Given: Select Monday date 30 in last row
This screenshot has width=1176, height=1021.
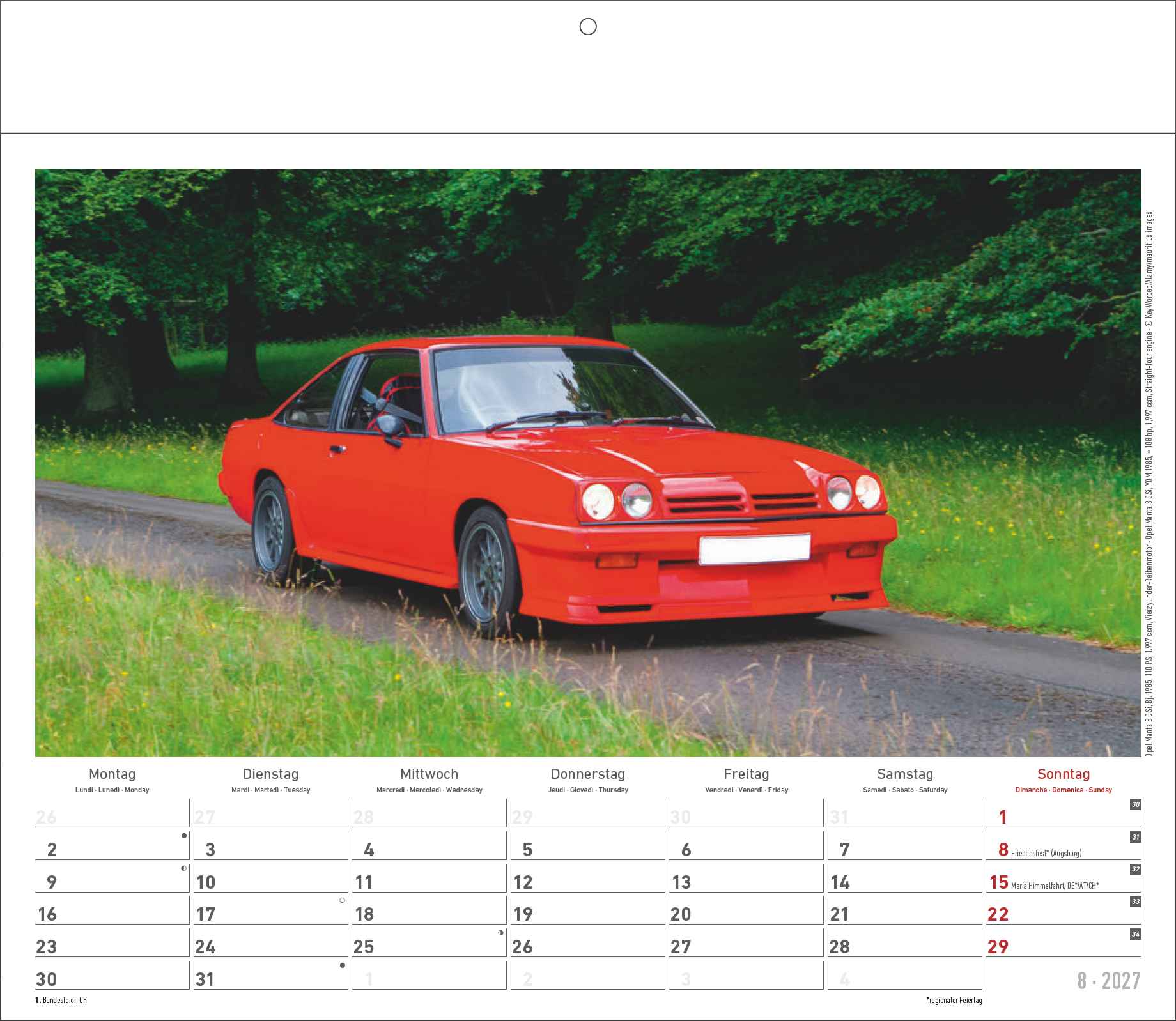Looking at the screenshot, I should [47, 979].
